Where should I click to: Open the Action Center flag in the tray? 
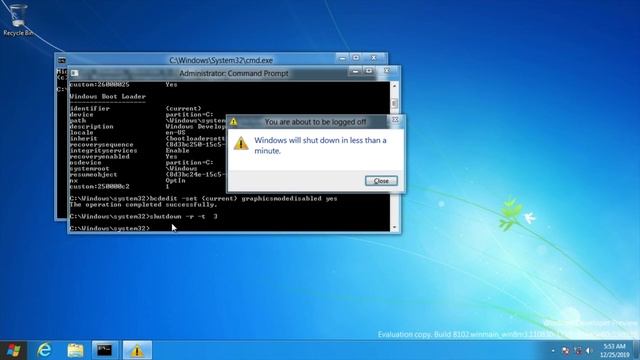tap(566, 350)
